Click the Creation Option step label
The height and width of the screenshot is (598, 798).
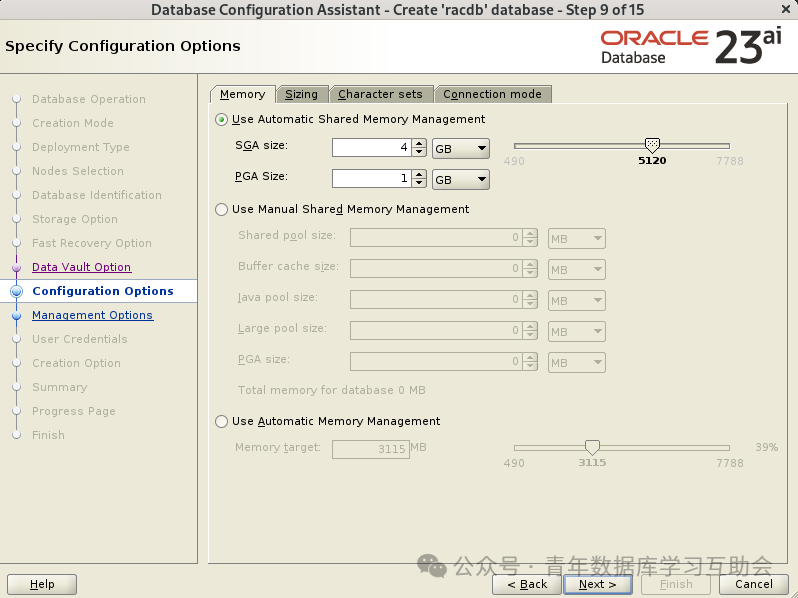pyautogui.click(x=76, y=363)
